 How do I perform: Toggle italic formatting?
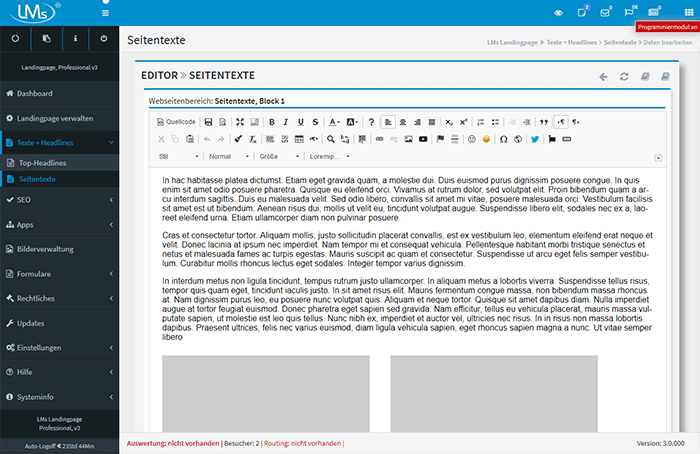pyautogui.click(x=286, y=122)
